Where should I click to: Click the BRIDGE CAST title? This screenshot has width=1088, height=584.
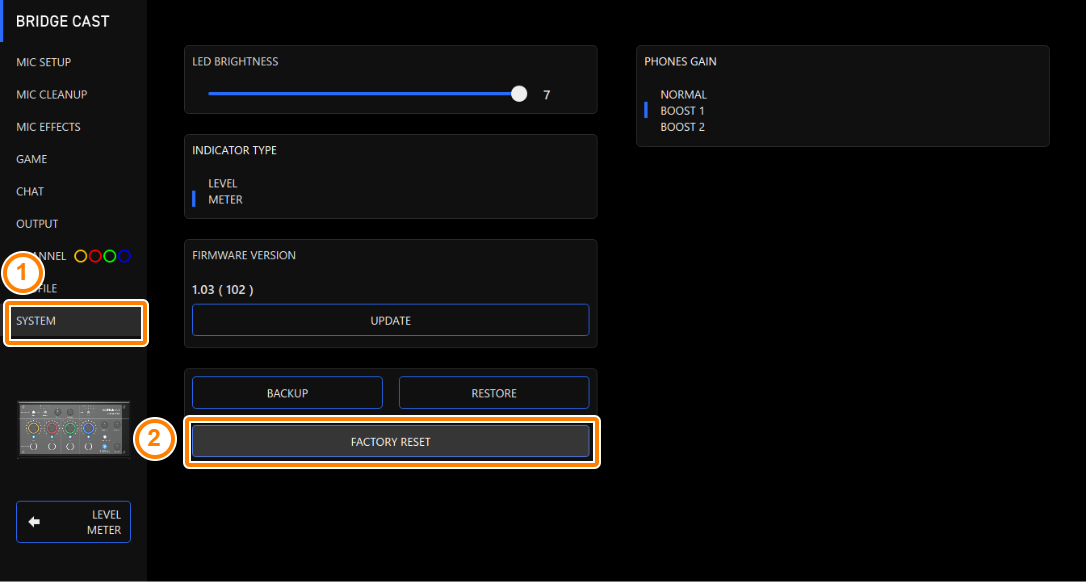62,22
